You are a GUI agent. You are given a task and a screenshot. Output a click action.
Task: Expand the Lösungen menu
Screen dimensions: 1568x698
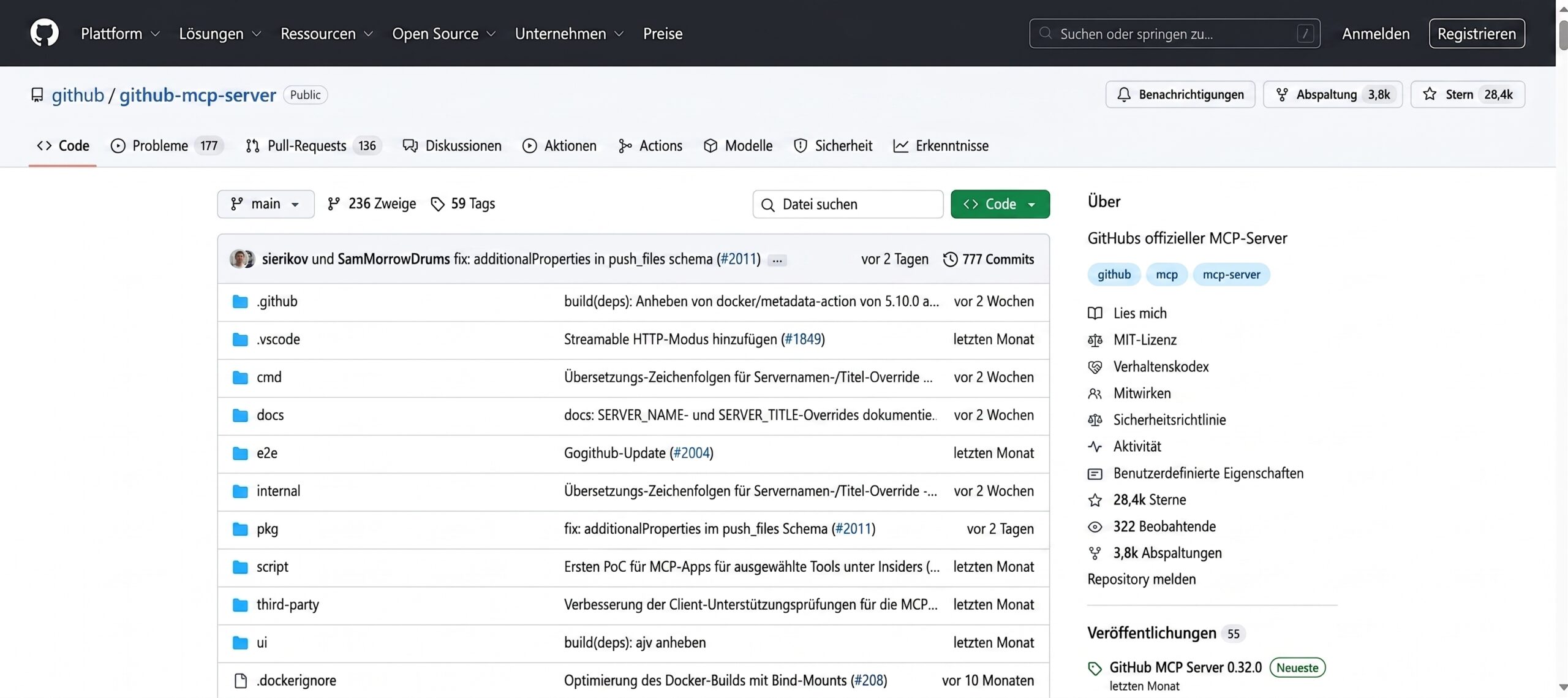coord(220,34)
